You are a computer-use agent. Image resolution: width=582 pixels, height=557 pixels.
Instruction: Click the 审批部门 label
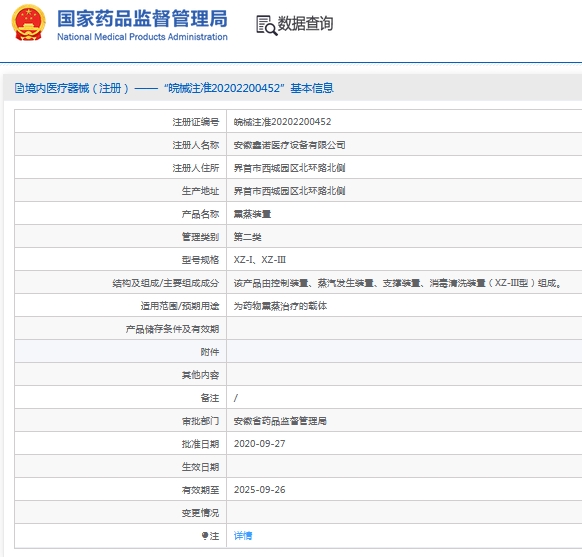click(x=200, y=421)
